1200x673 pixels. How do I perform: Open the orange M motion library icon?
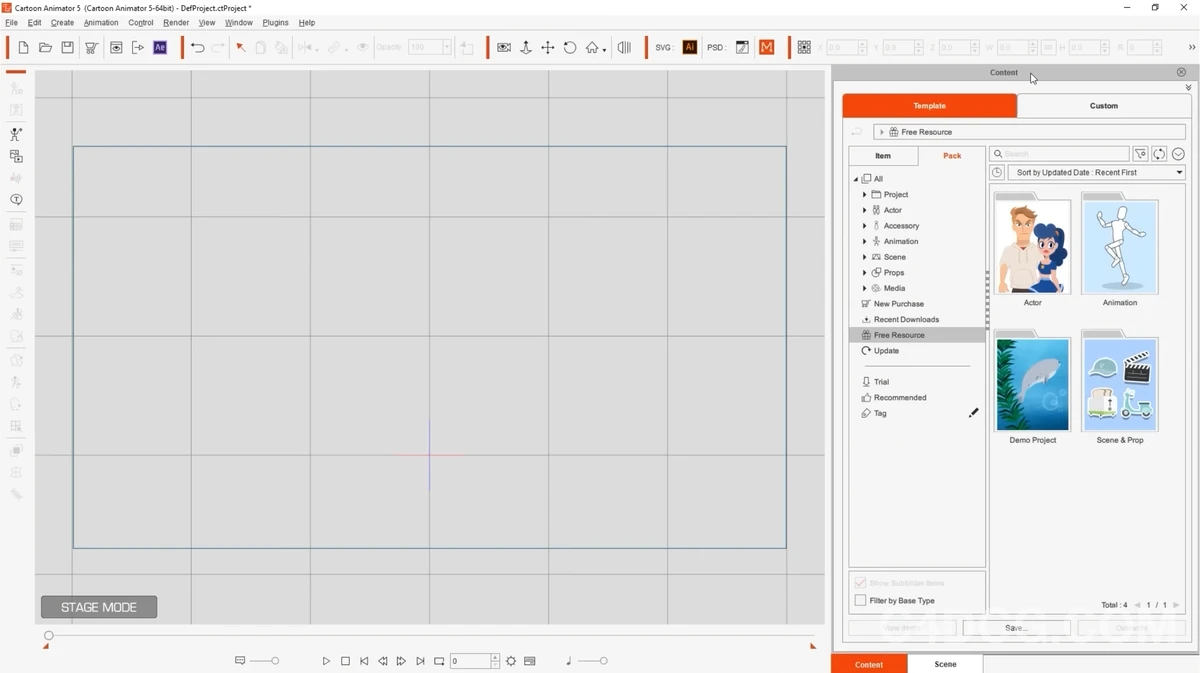coord(767,47)
